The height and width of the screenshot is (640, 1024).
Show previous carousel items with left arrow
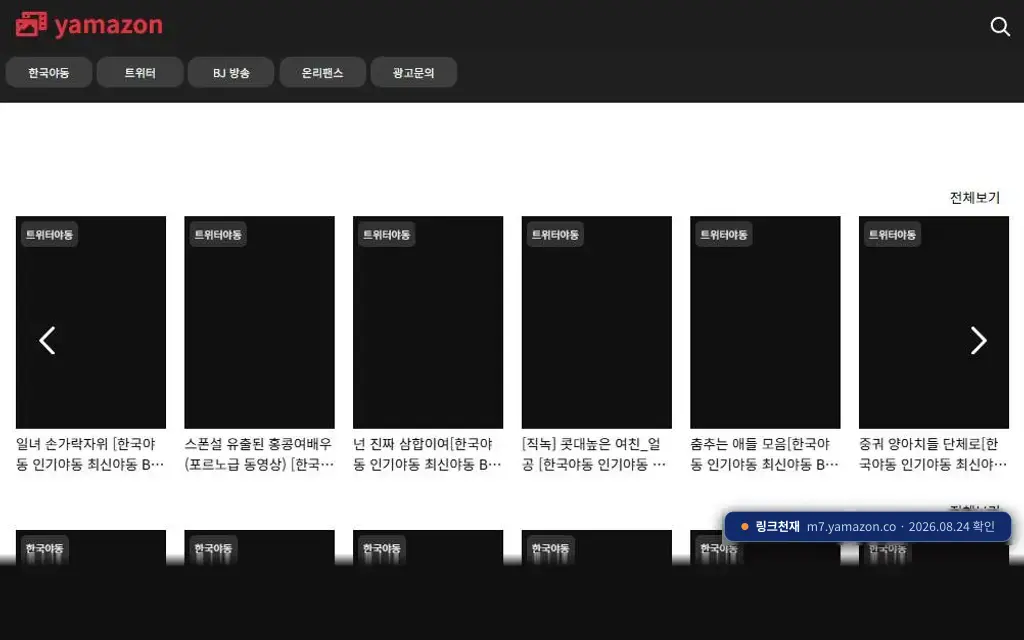pos(47,340)
